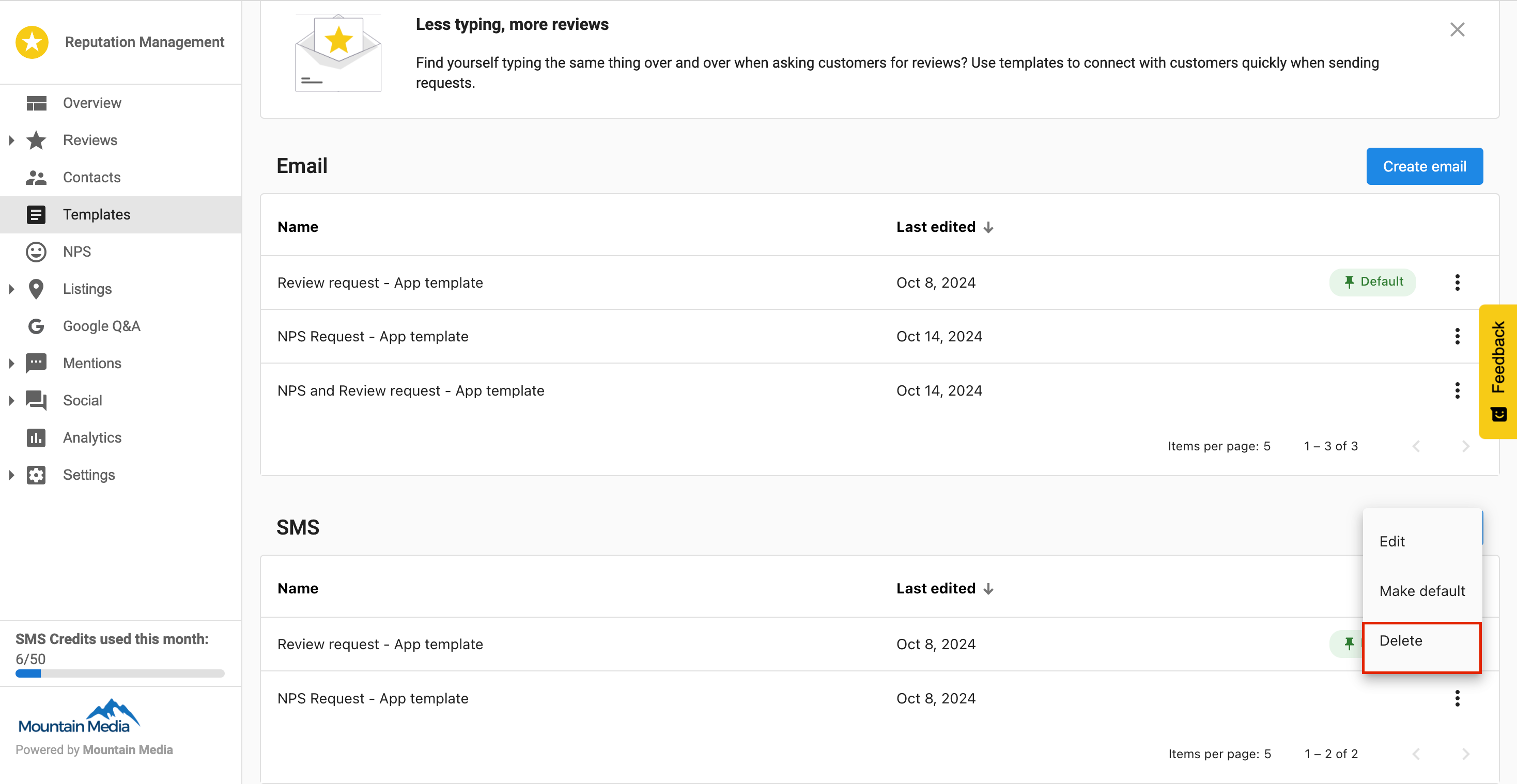Image resolution: width=1517 pixels, height=784 pixels.
Task: Open NPS via the smiley face icon
Action: point(36,252)
